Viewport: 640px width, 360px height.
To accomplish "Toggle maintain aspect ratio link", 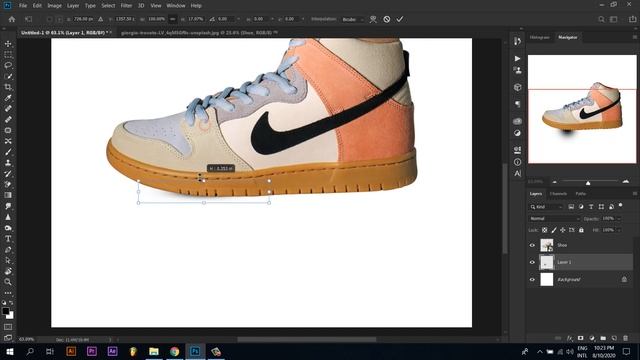I will (173, 19).
